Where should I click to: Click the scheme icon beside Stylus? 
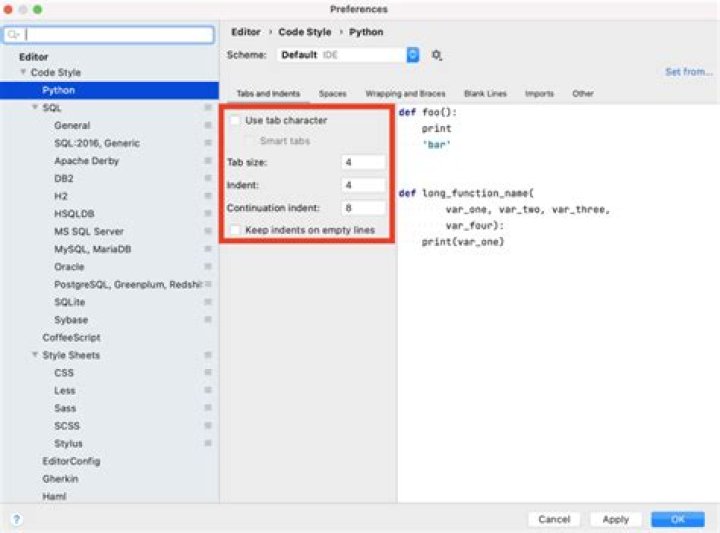(208, 443)
